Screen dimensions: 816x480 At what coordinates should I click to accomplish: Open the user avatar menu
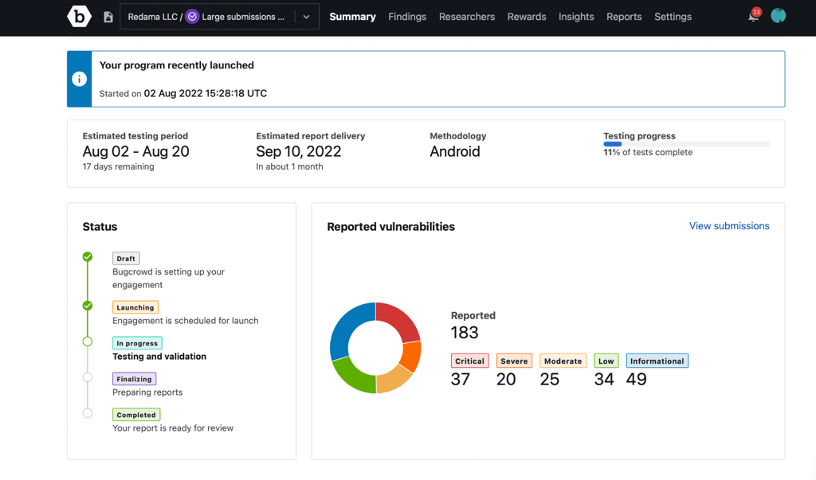pyautogui.click(x=778, y=16)
